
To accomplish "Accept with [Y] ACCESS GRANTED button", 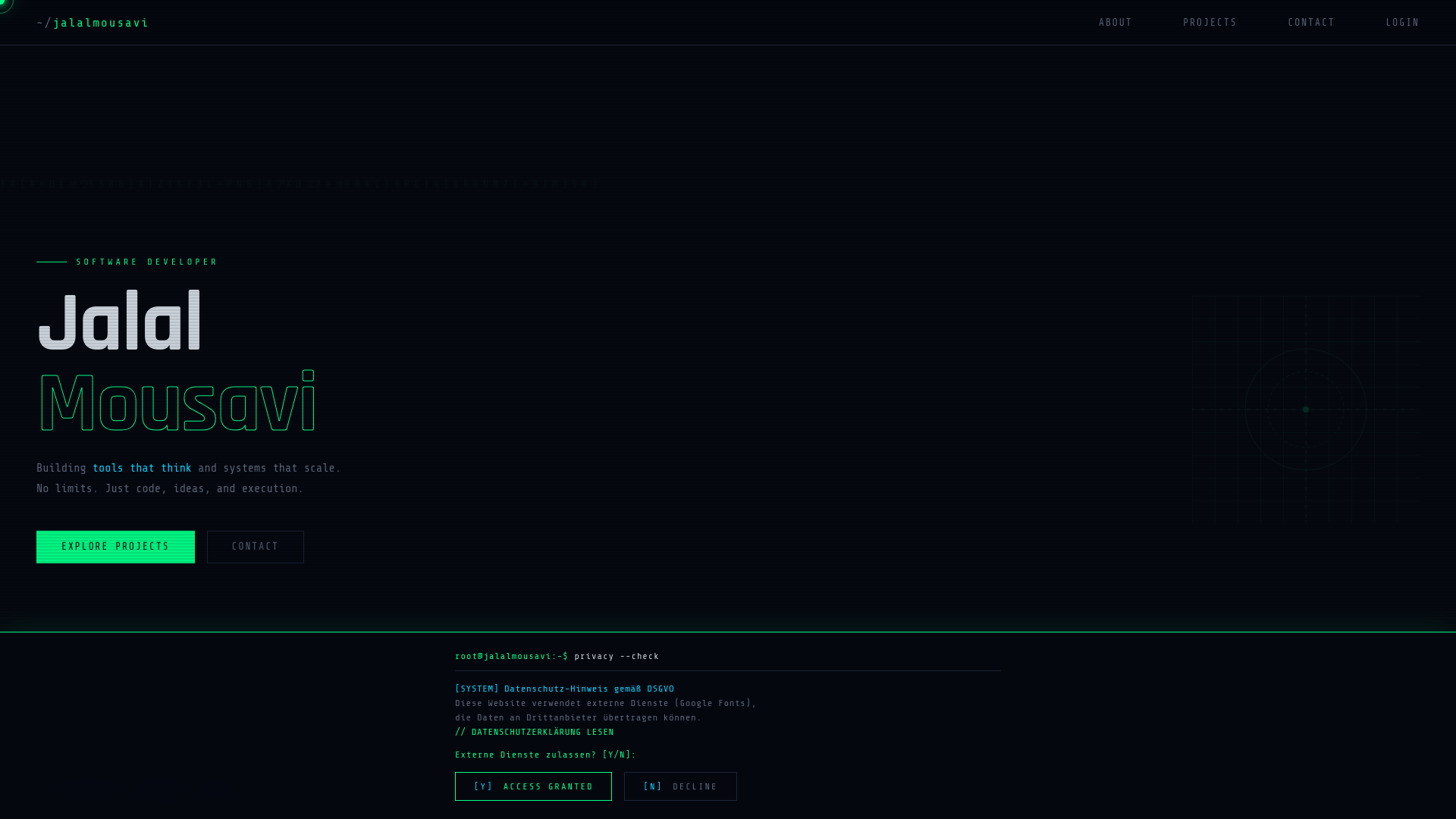I will (533, 786).
